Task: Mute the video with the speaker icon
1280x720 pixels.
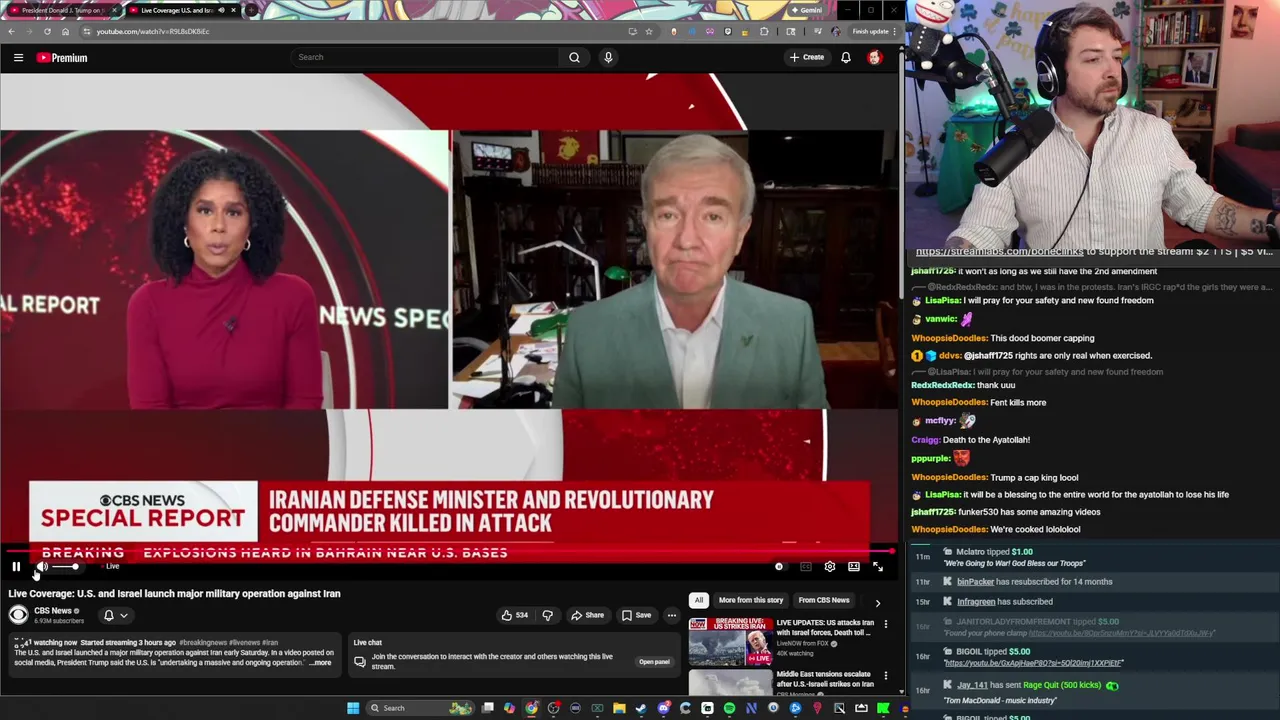Action: point(42,567)
